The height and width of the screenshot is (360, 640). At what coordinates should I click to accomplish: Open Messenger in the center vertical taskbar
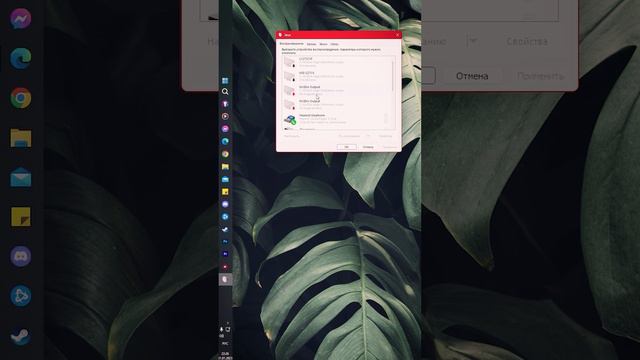point(225,129)
